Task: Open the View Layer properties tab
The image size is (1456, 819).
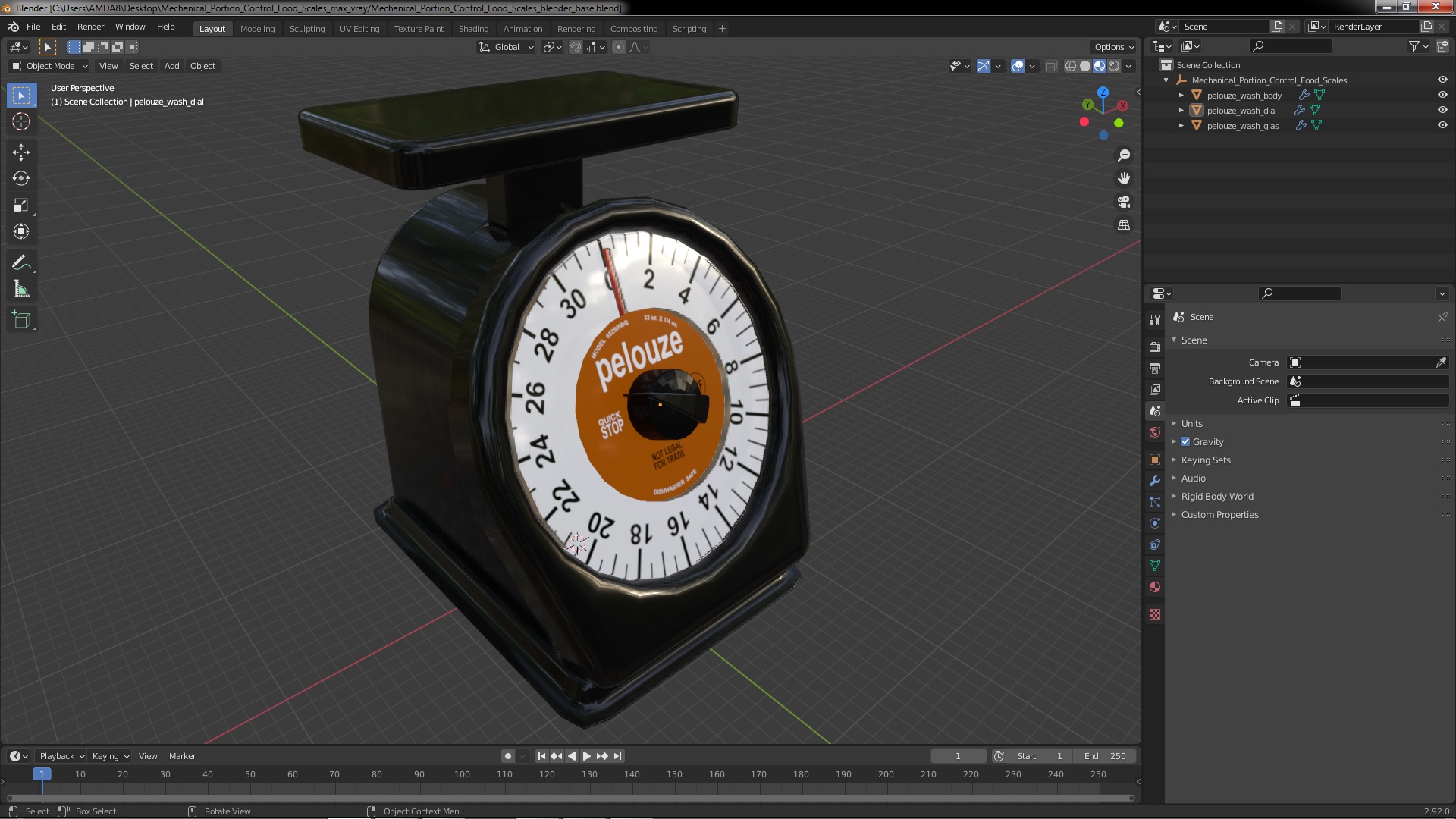Action: 1155,389
